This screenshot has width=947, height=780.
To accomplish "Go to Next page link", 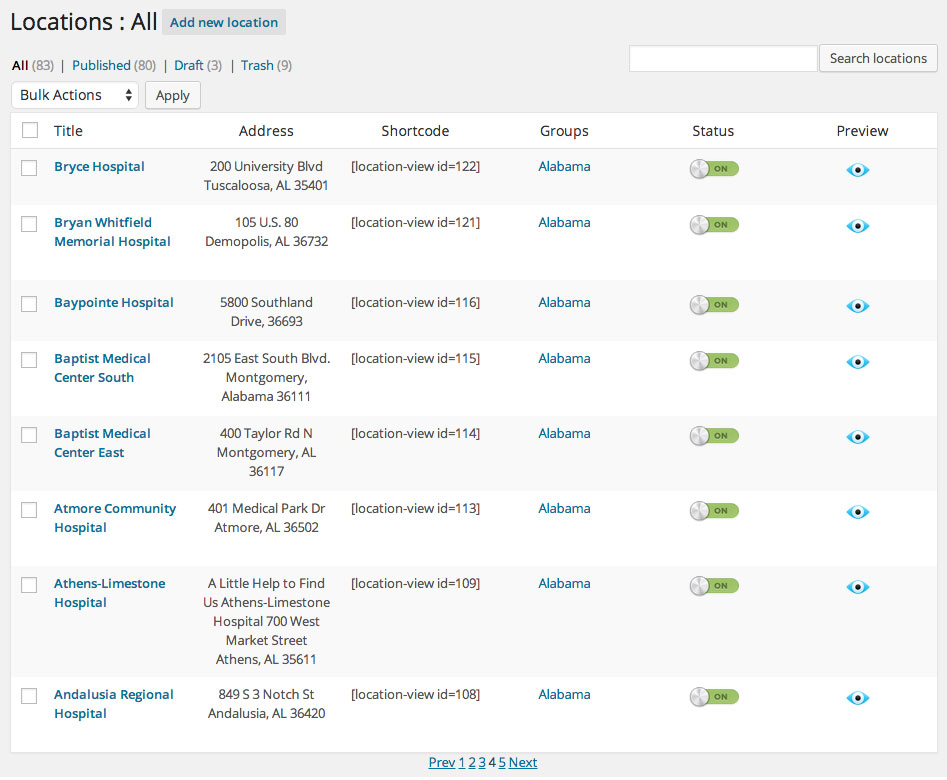I will [x=523, y=762].
